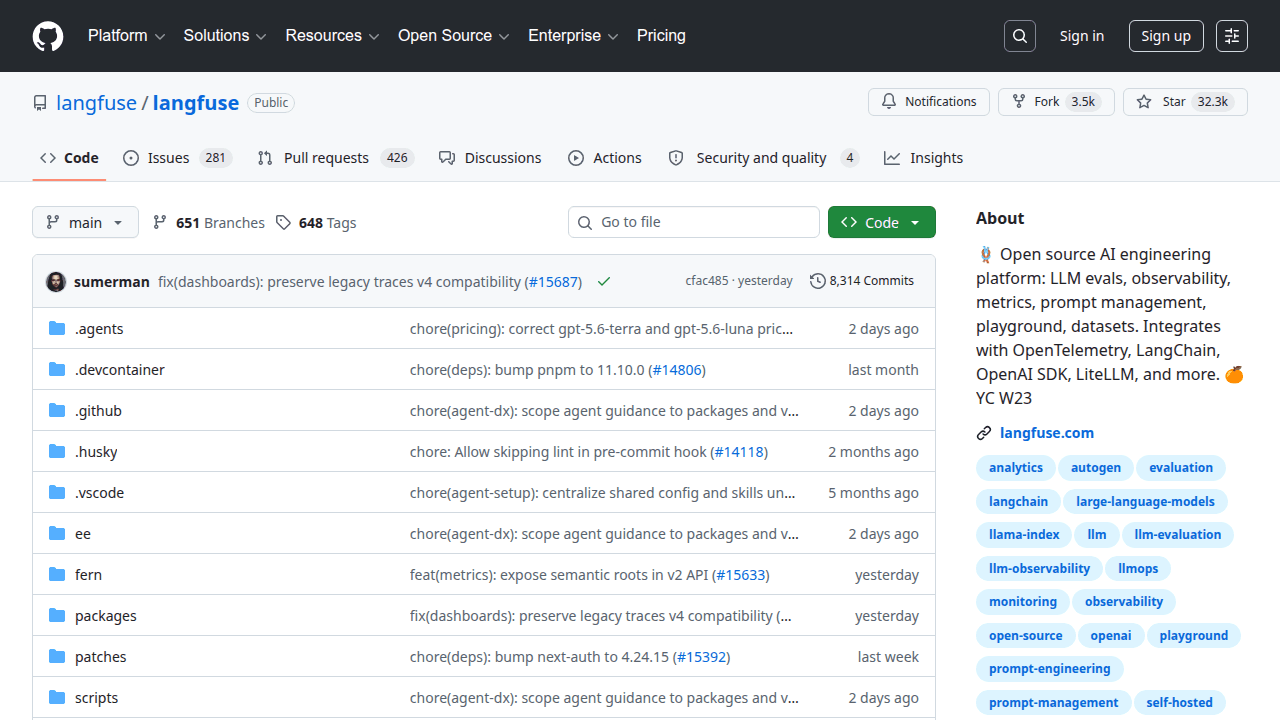The image size is (1280, 720).
Task: Expand the Open Source menu
Action: pos(454,36)
